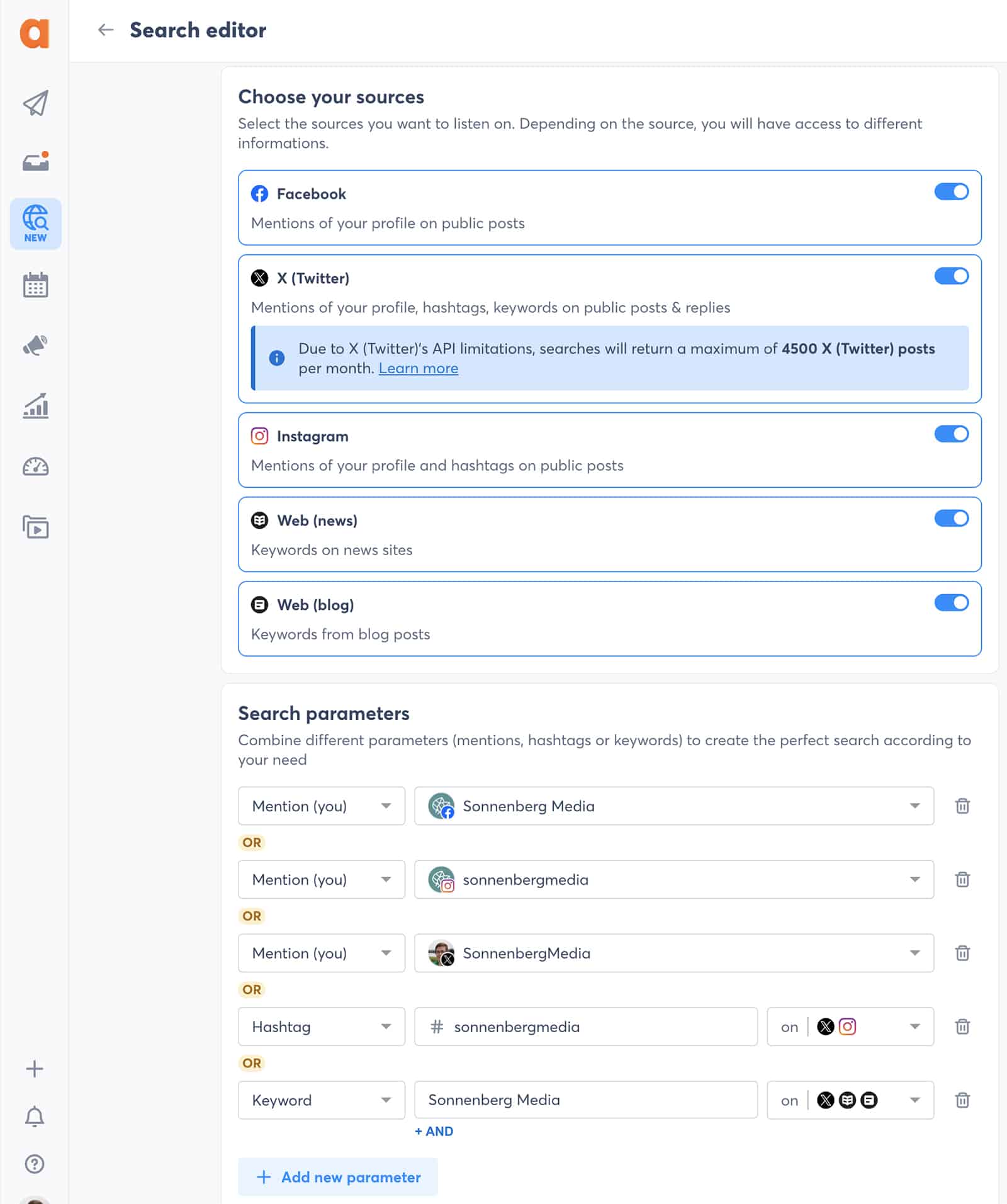Viewport: 1007px width, 1204px height.
Task: Click the user avatar at sidebar bottom
Action: tap(35, 1199)
